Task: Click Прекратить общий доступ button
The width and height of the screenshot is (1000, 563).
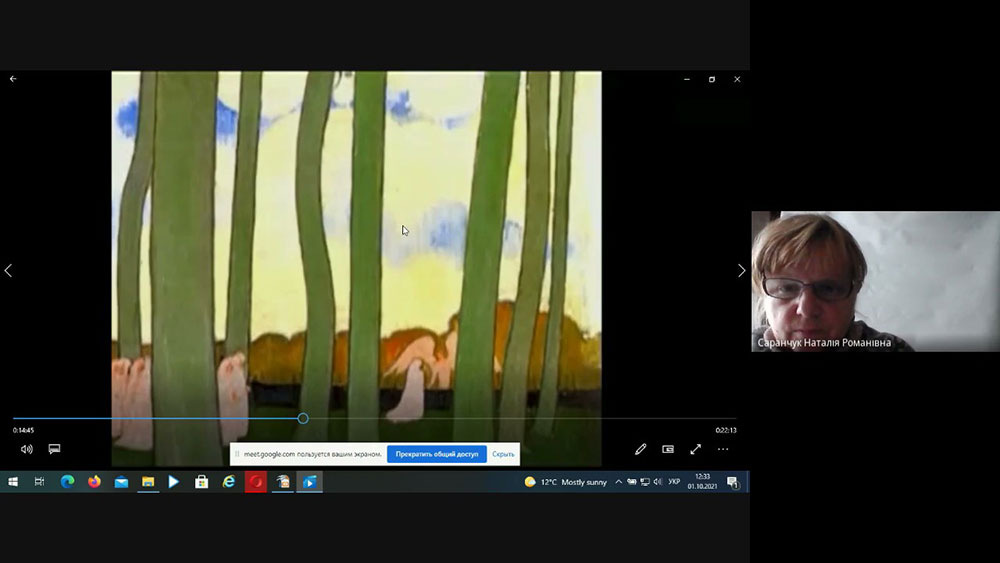Action: (437, 454)
